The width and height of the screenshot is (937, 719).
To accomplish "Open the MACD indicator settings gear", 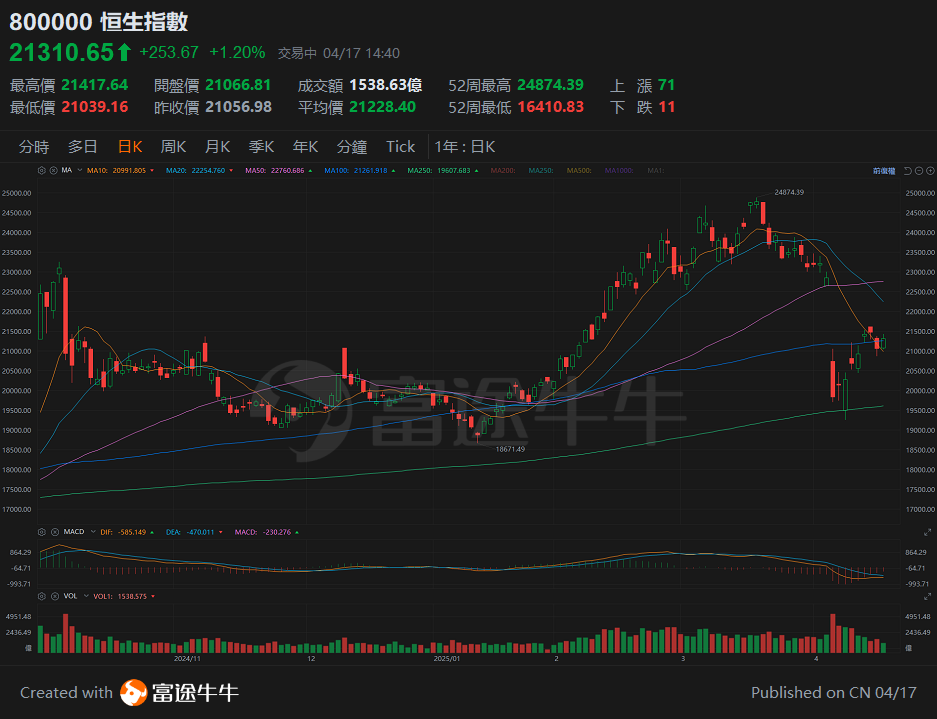I will tap(40, 532).
